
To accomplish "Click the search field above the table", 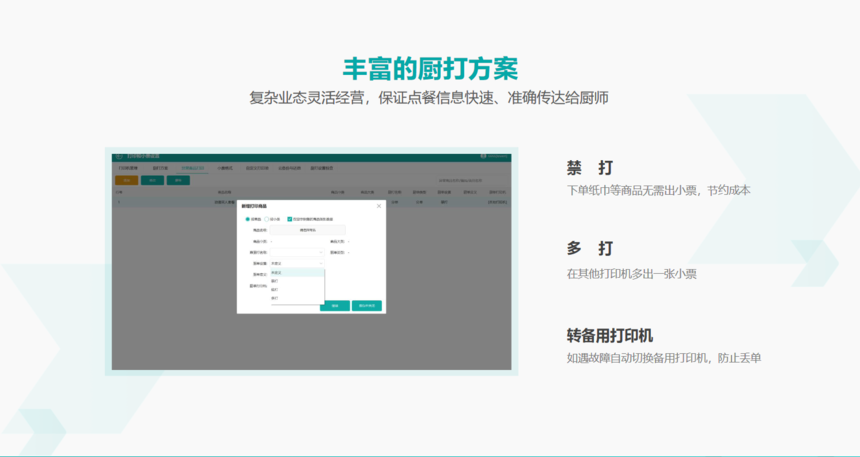I will click(473, 180).
